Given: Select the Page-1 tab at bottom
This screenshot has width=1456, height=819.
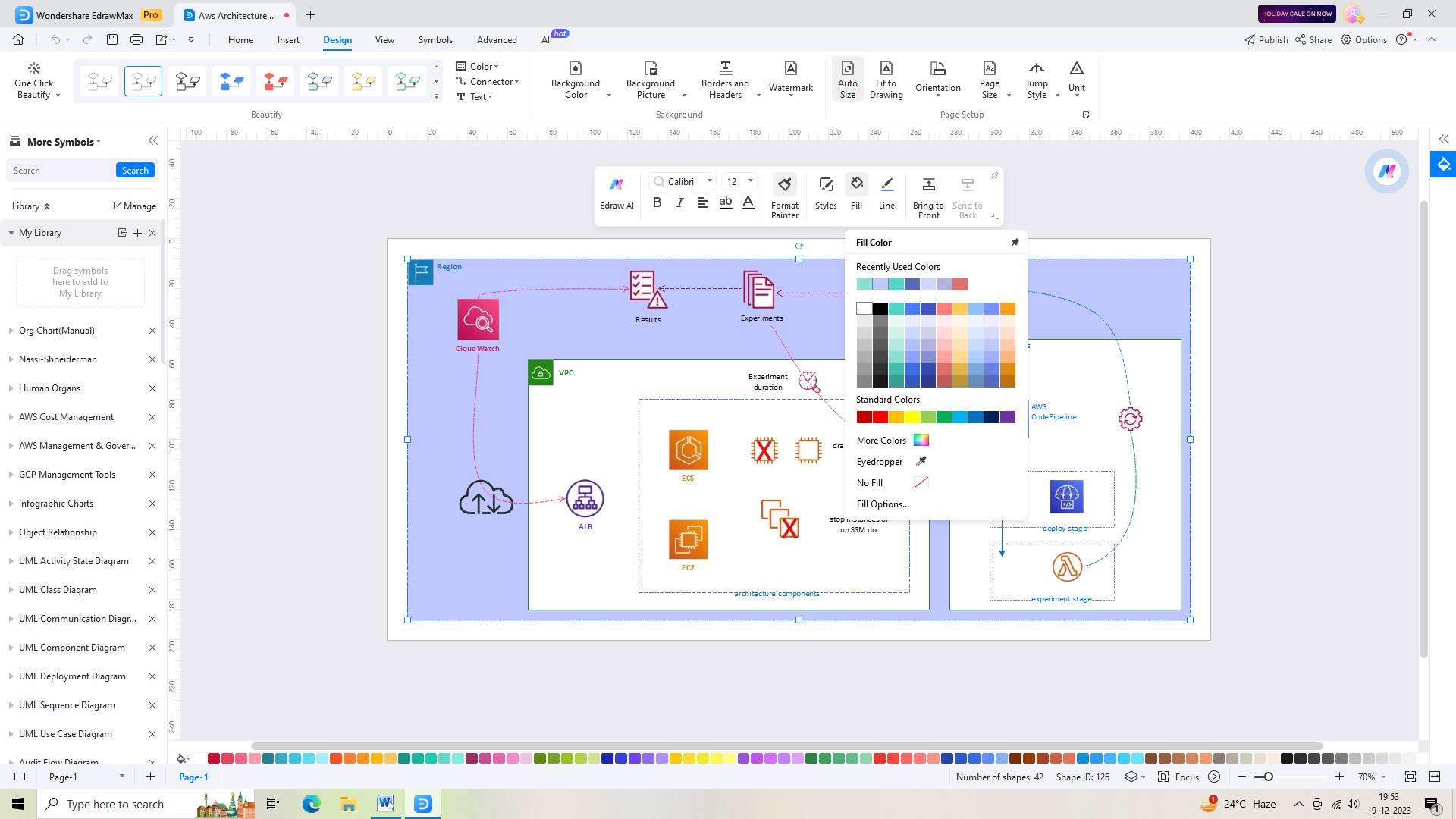Looking at the screenshot, I should 193,777.
